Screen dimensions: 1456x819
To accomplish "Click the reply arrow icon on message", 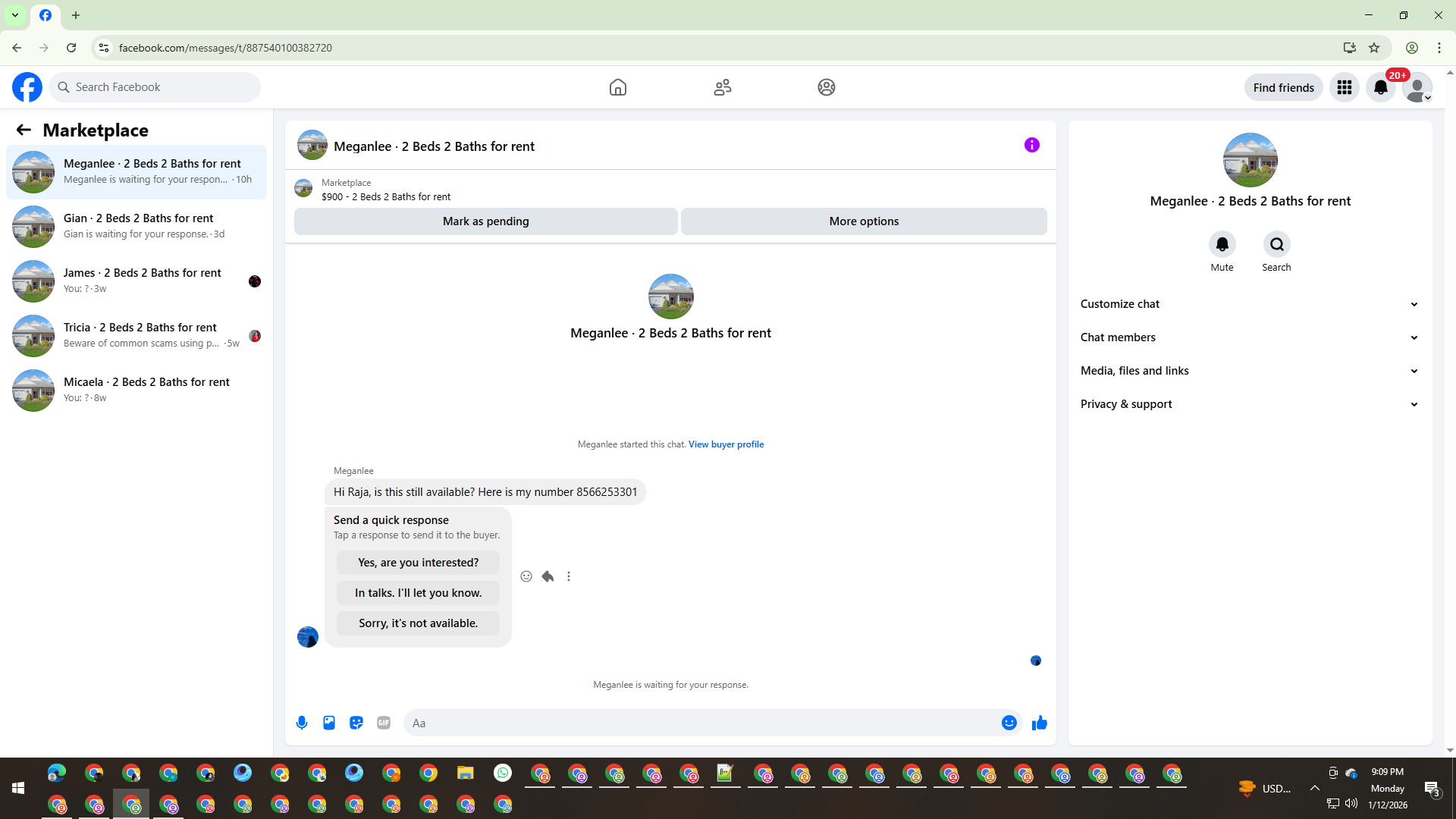I will coord(548,576).
